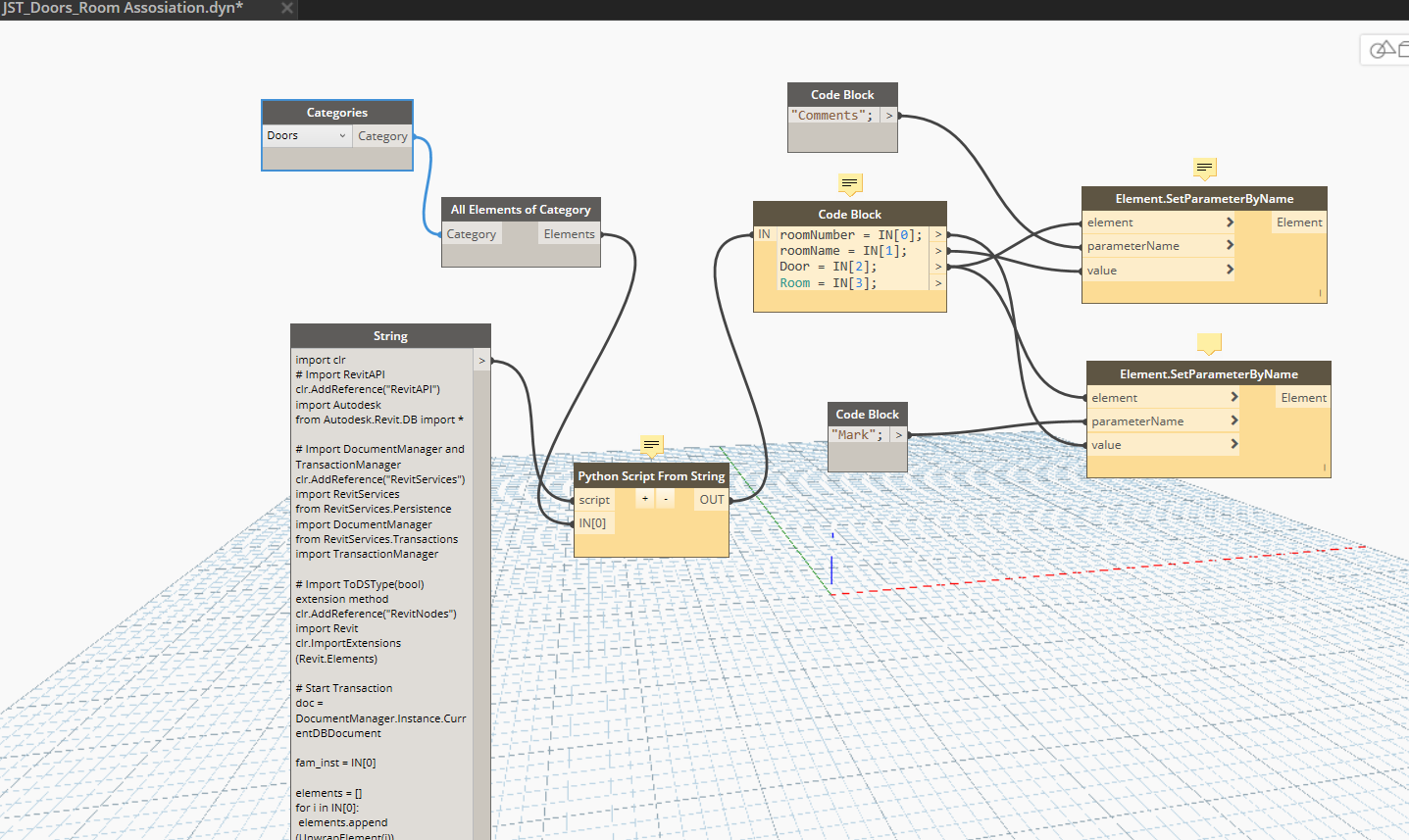Click the Elements output of All Elements of Category
The height and width of the screenshot is (840, 1409).
[x=569, y=234]
